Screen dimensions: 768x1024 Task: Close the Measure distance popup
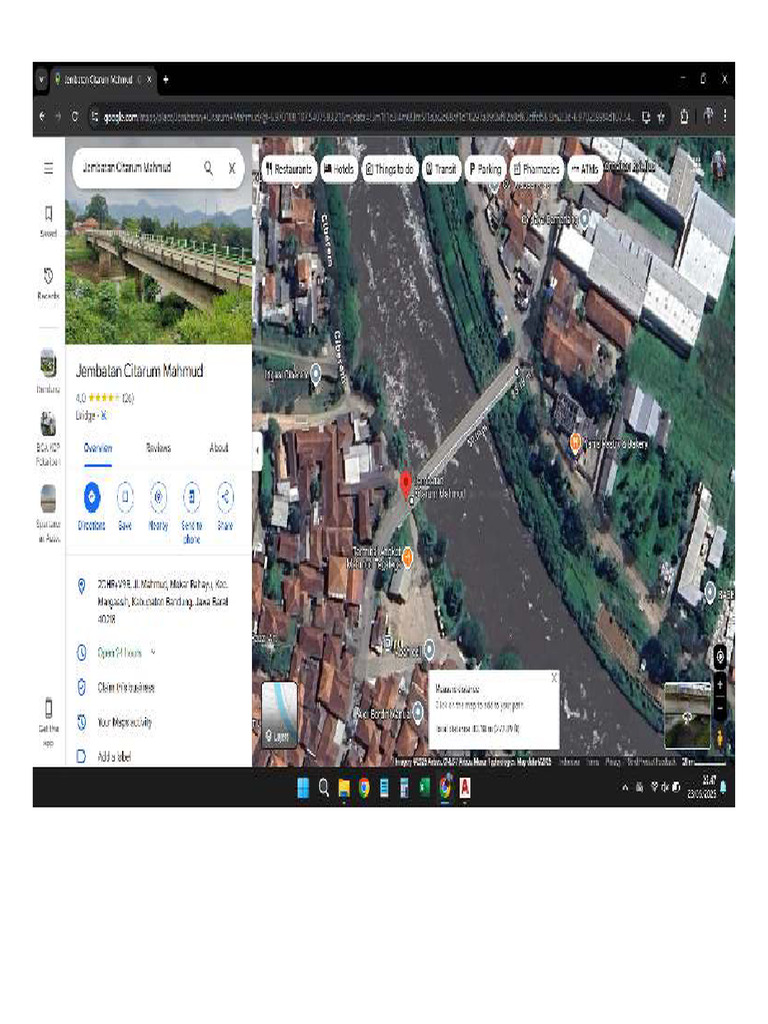(x=554, y=678)
